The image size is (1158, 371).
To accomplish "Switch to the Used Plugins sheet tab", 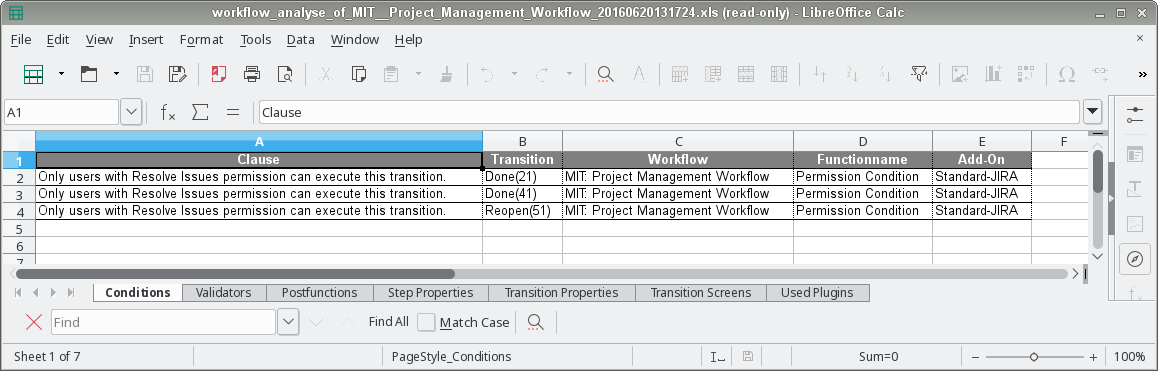I will 817,293.
